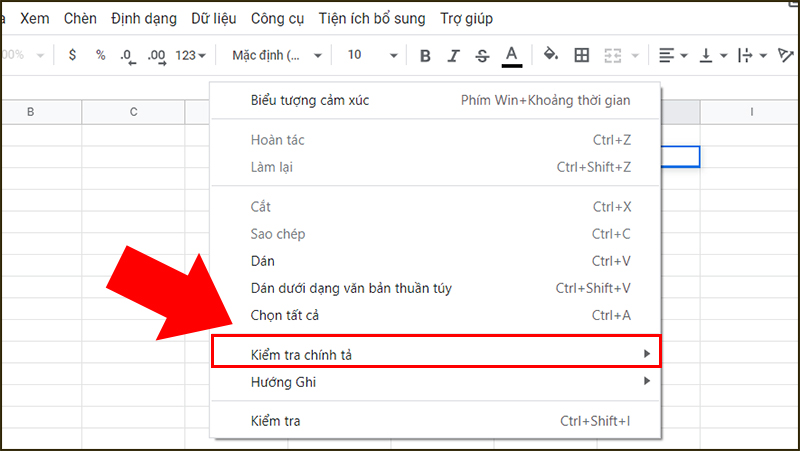Open the Chèn menu

click(x=80, y=18)
